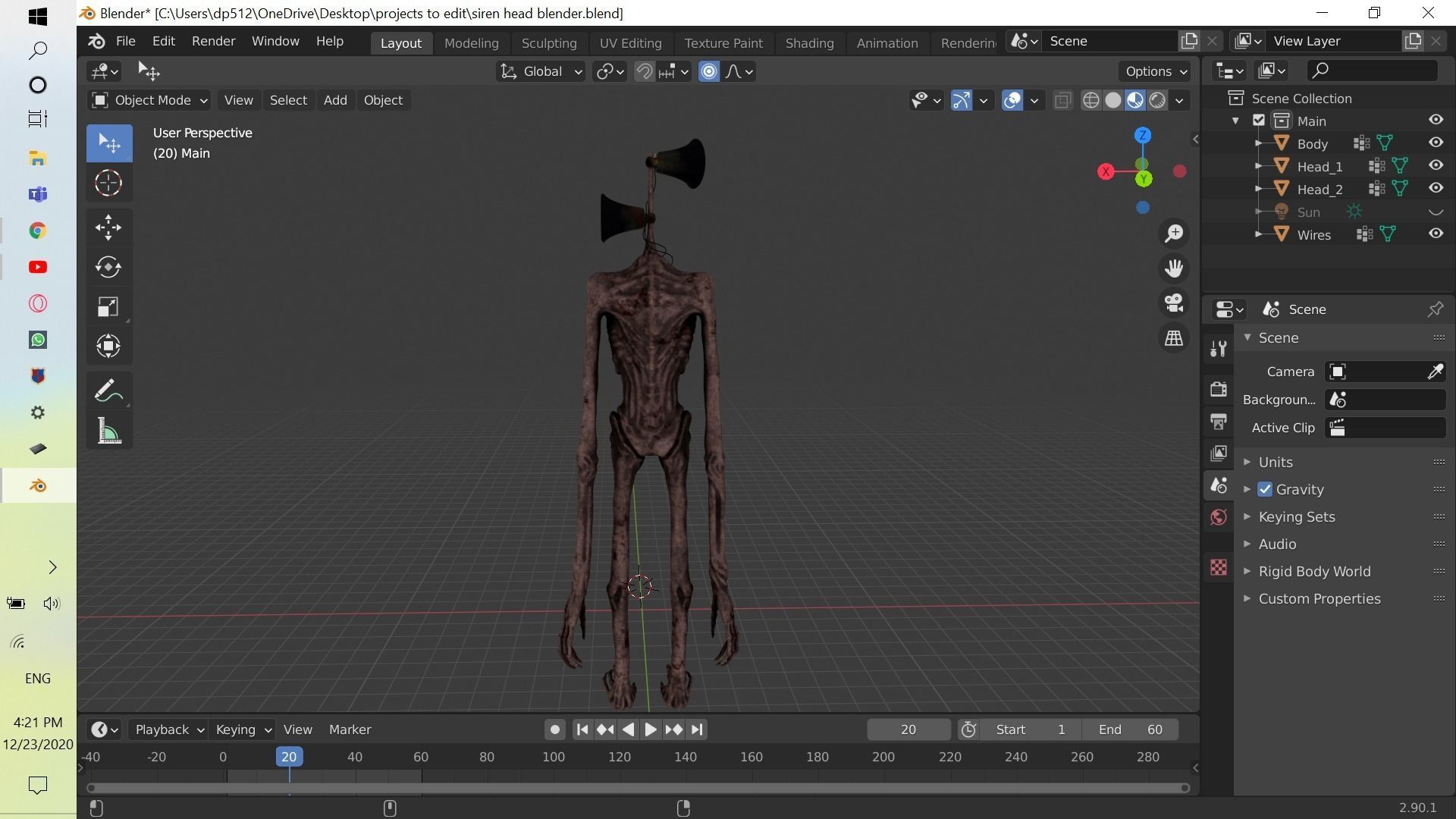Click the camera eyedropper icon

[1435, 372]
